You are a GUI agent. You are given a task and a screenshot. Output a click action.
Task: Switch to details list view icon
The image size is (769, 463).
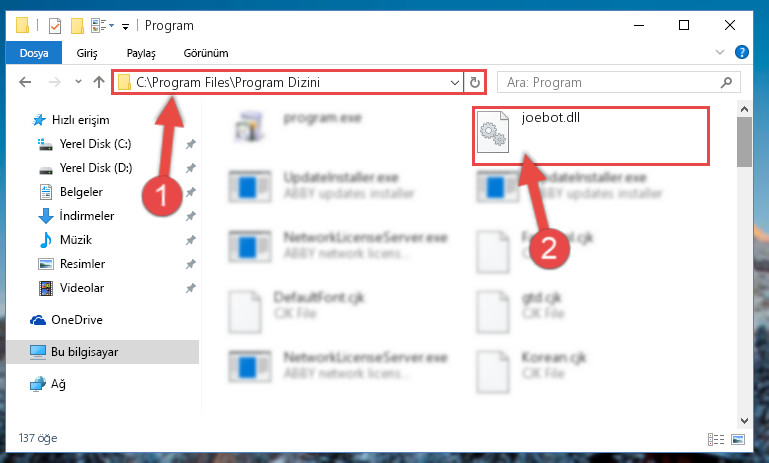[x=716, y=439]
